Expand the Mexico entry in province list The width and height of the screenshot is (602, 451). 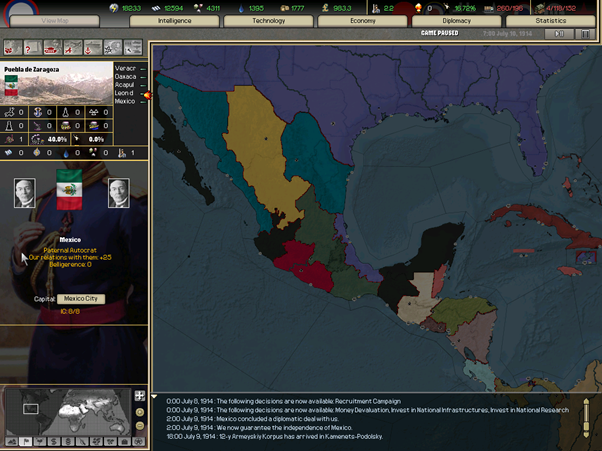[143, 101]
